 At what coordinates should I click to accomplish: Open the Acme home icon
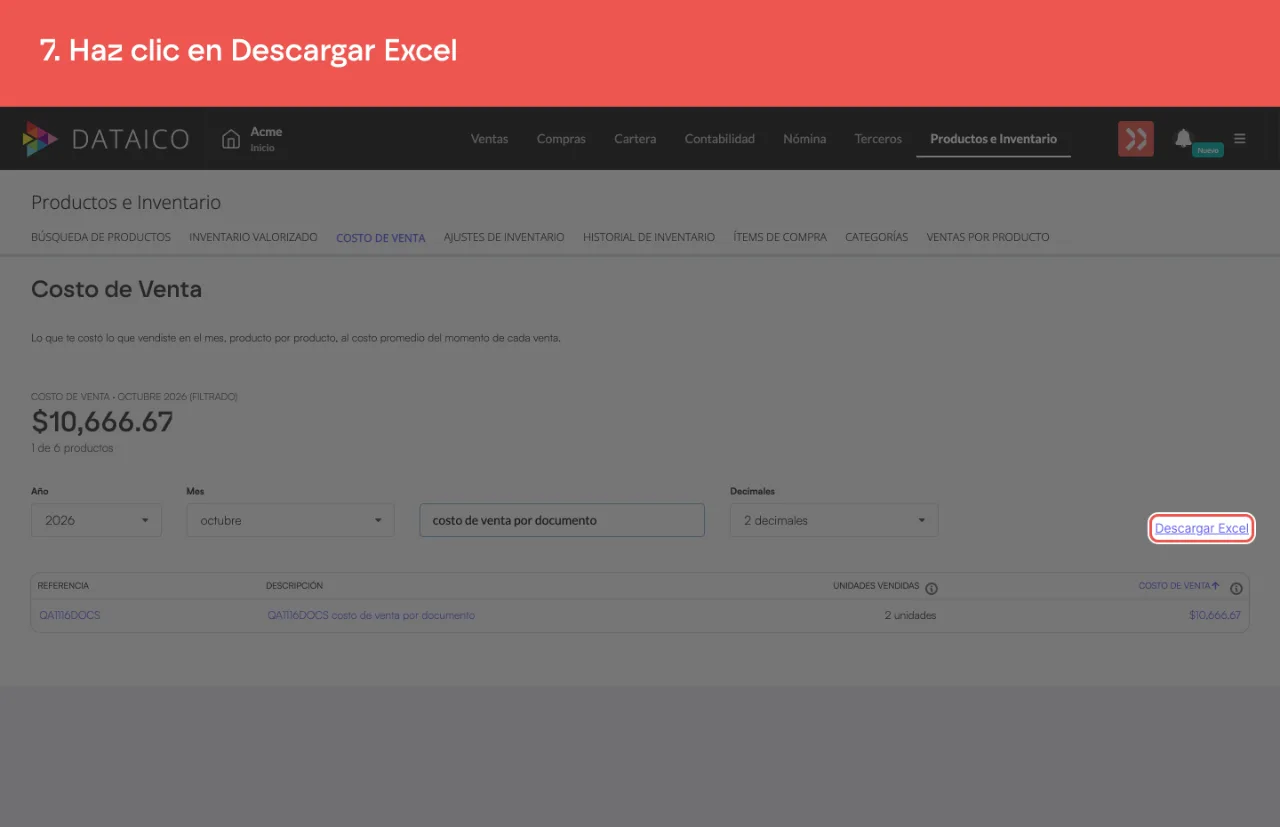(231, 139)
